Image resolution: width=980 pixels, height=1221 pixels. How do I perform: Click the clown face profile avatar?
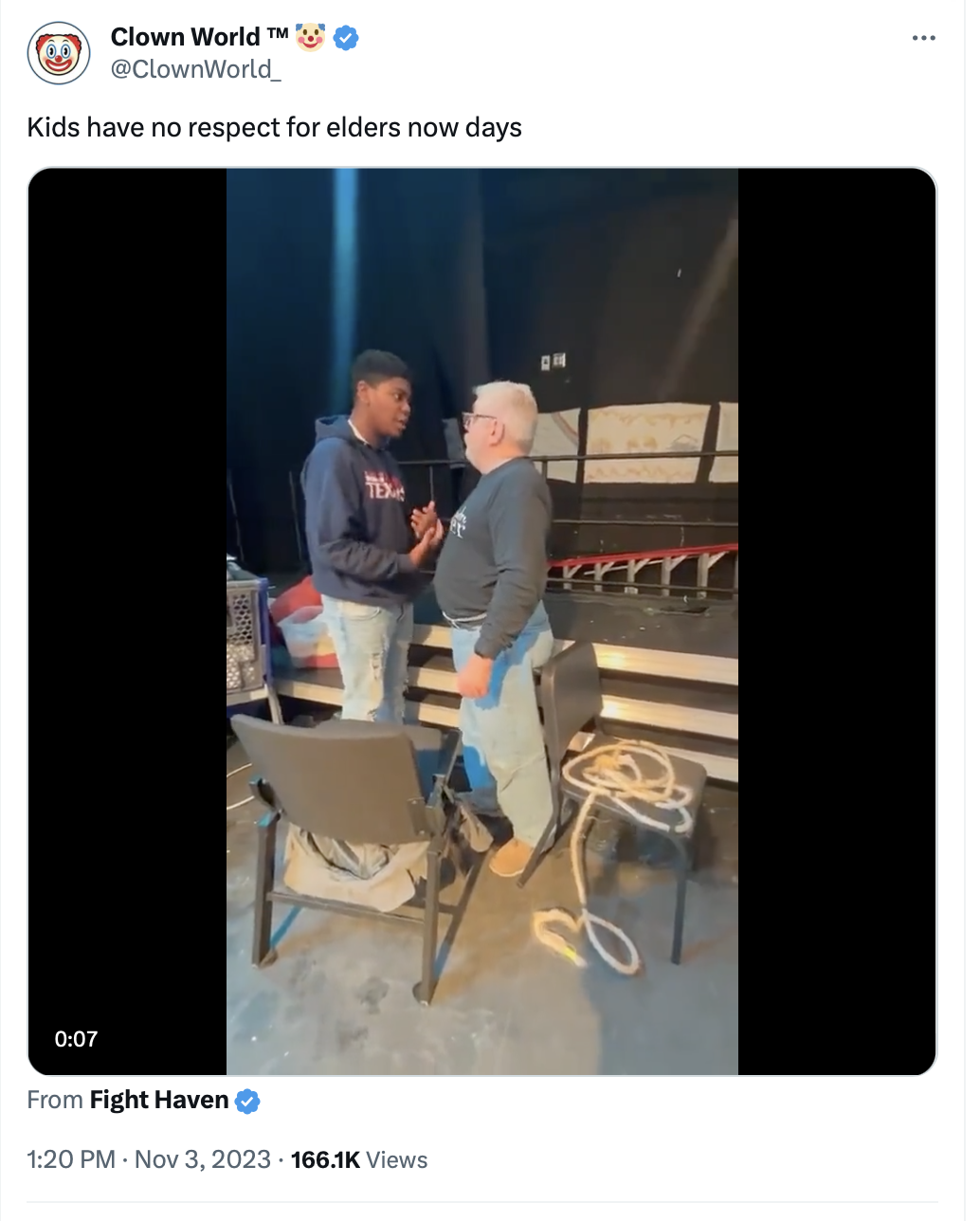(x=59, y=53)
